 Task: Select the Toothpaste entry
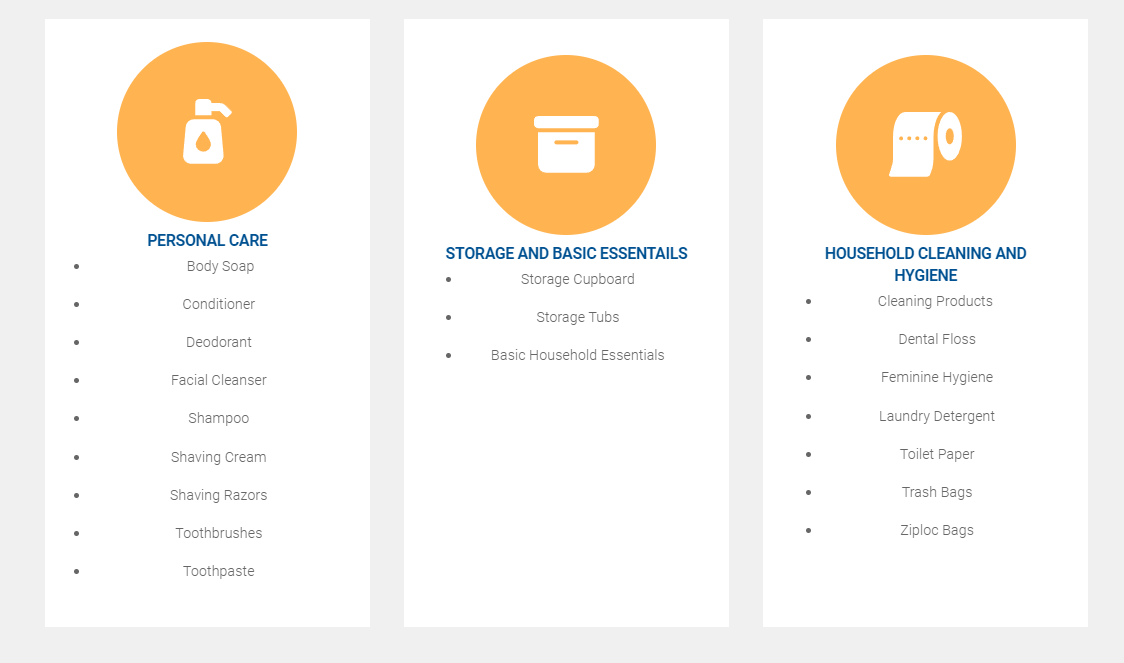coord(219,571)
